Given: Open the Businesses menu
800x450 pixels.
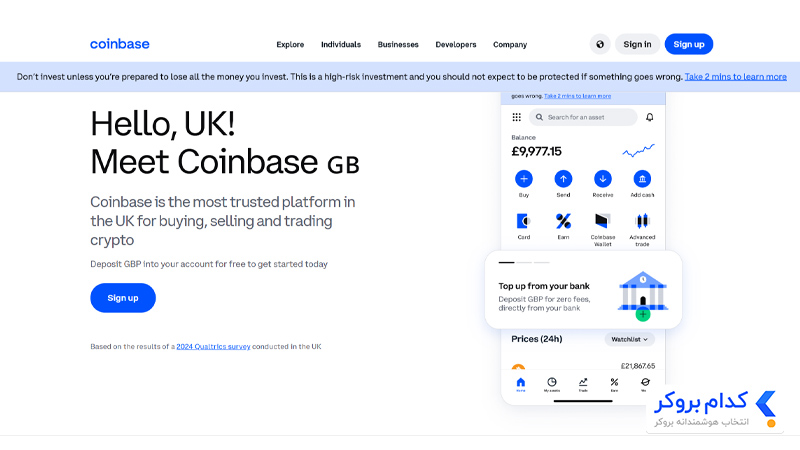Looking at the screenshot, I should tap(398, 44).
